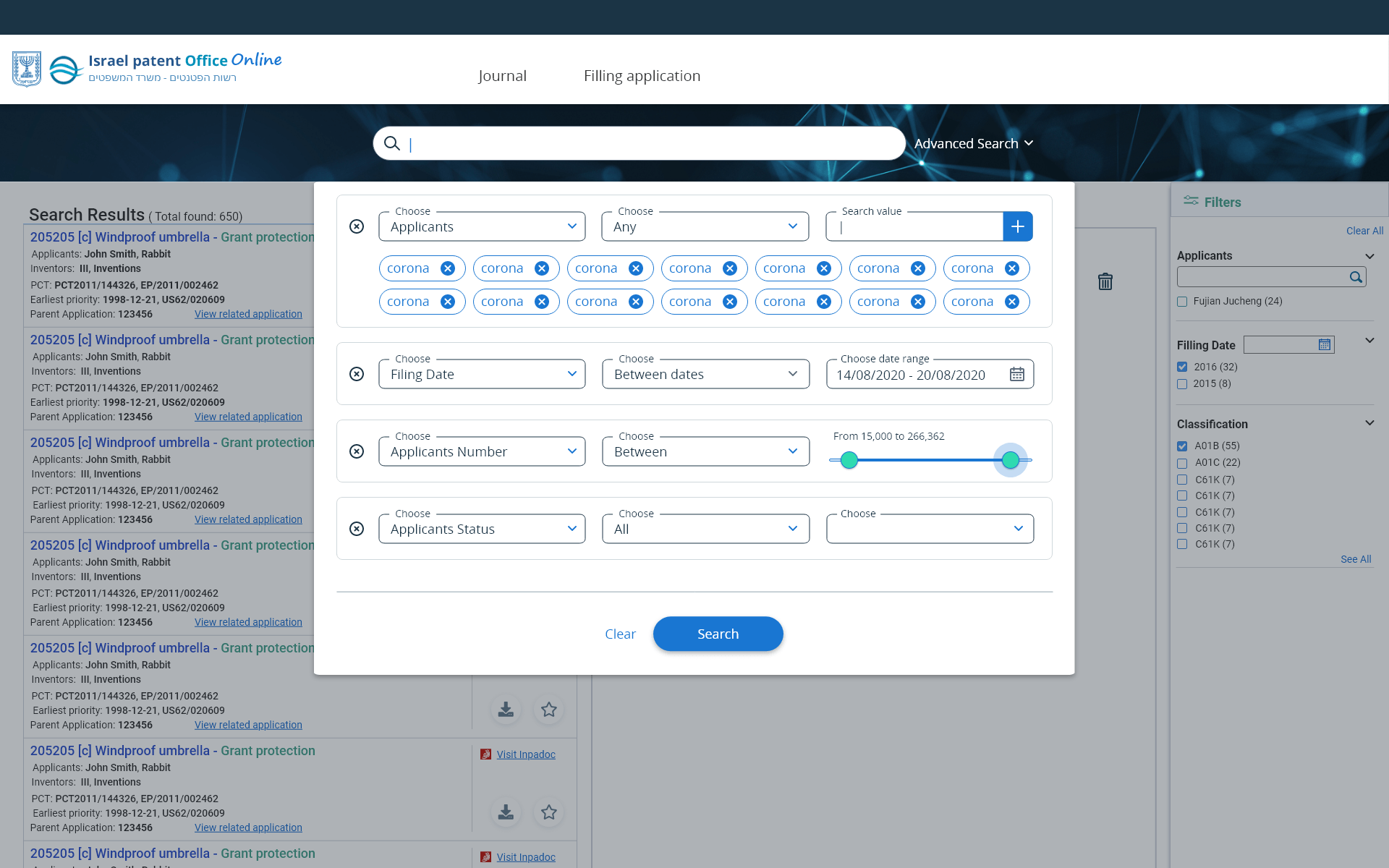This screenshot has width=1389, height=868.
Task: Remove the Applicants criteria row
Action: (x=357, y=226)
